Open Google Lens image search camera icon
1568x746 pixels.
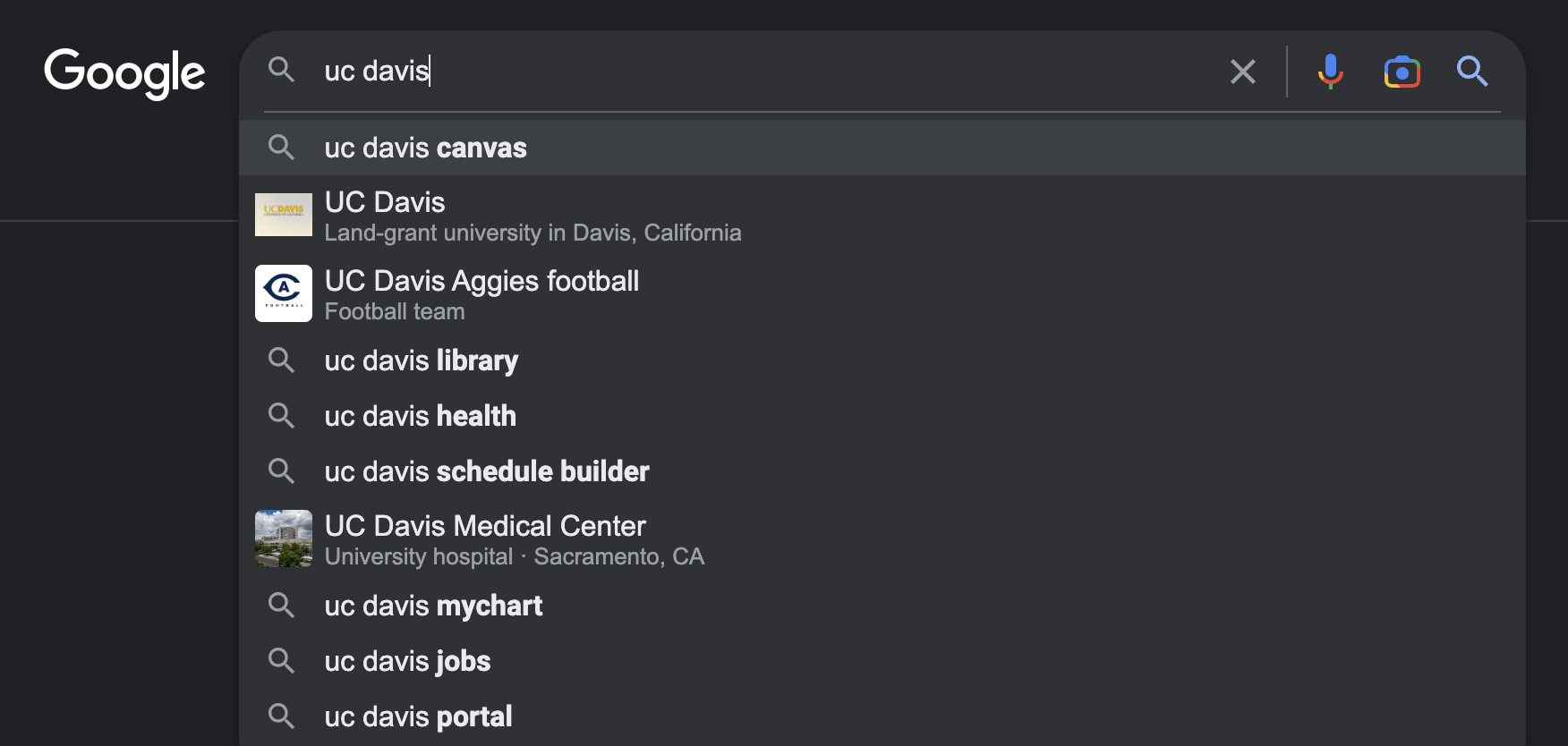tap(1402, 72)
